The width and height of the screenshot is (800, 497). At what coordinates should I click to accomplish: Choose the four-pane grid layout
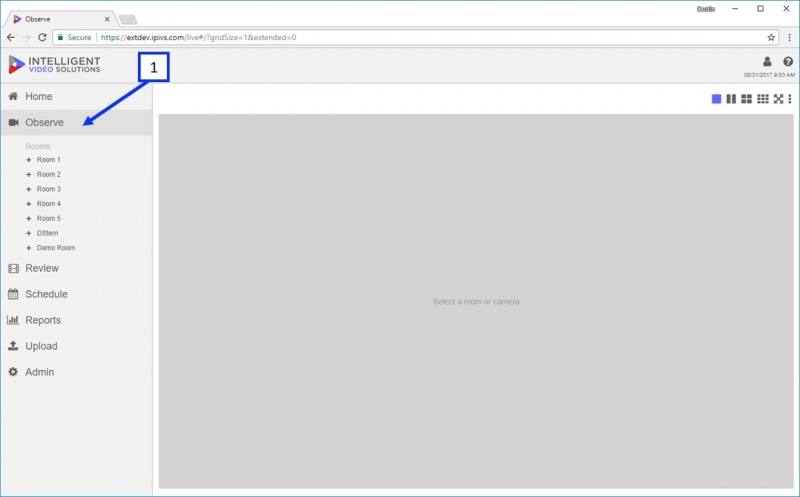point(746,99)
